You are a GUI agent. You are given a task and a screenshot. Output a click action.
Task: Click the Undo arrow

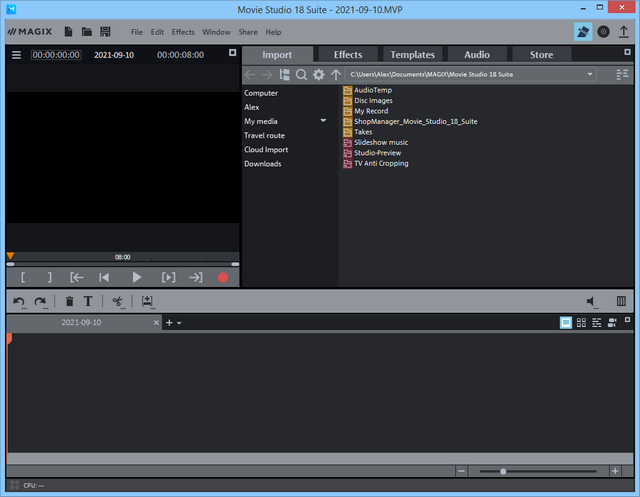coord(19,301)
